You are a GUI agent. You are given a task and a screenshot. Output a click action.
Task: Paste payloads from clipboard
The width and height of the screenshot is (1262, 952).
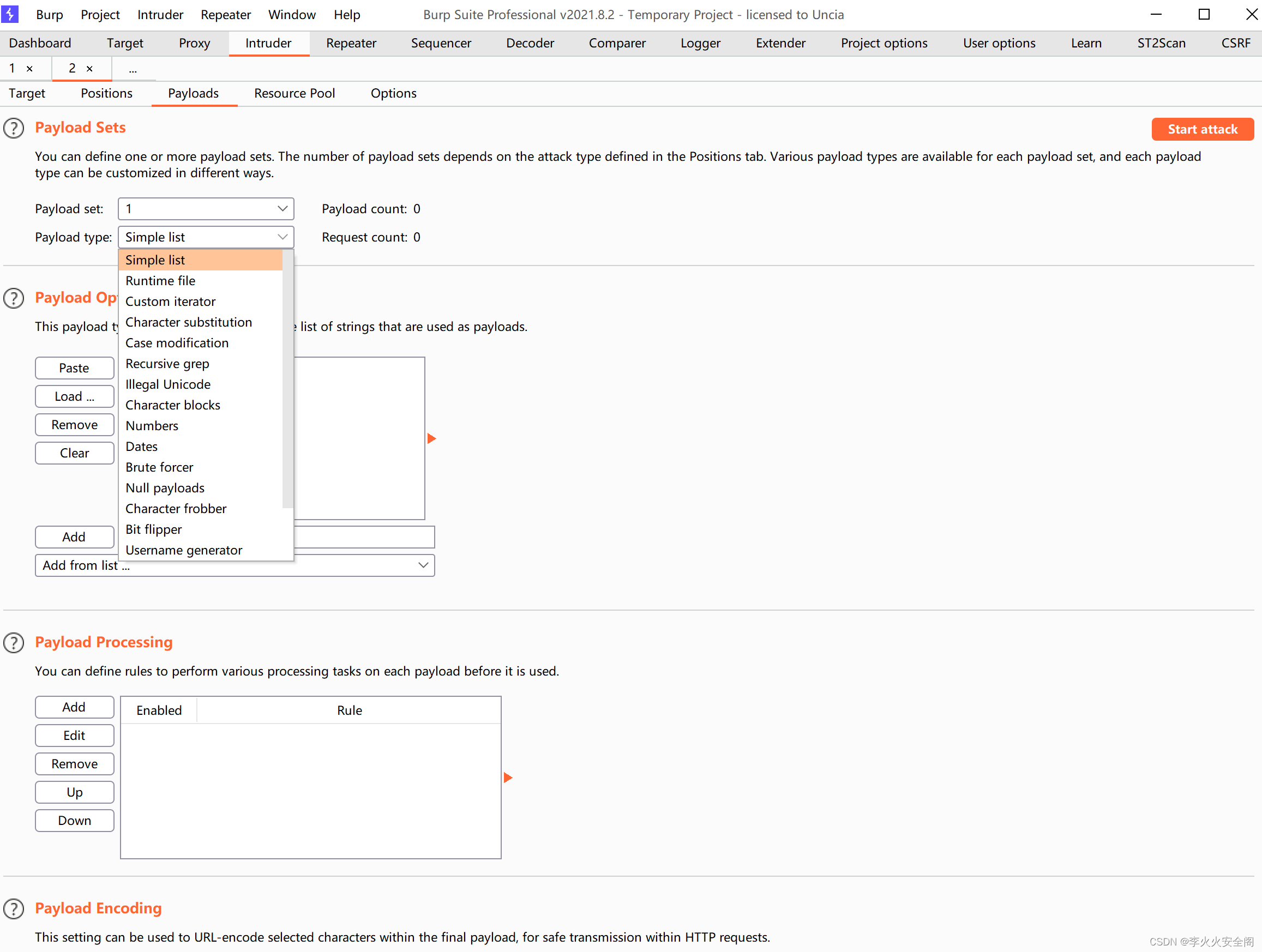[75, 369]
